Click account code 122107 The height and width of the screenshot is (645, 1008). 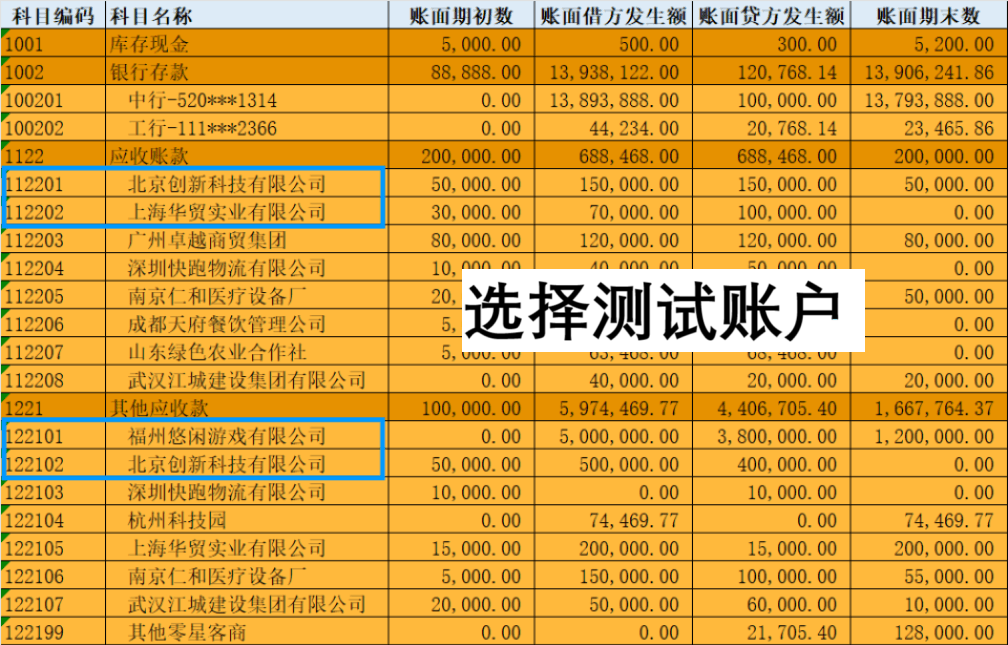point(53,604)
